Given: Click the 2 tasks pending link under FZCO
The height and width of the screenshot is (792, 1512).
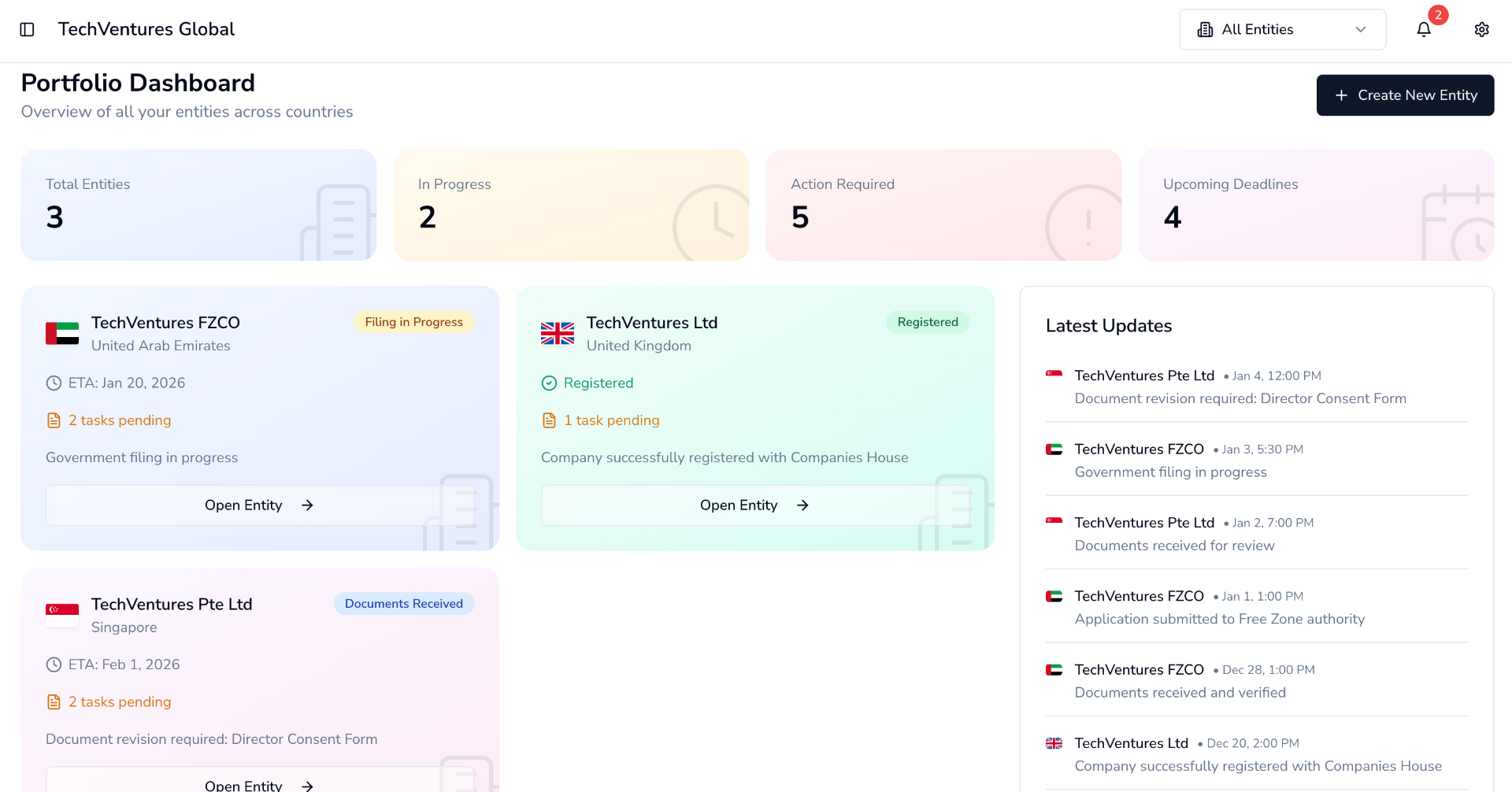Looking at the screenshot, I should click(120, 420).
